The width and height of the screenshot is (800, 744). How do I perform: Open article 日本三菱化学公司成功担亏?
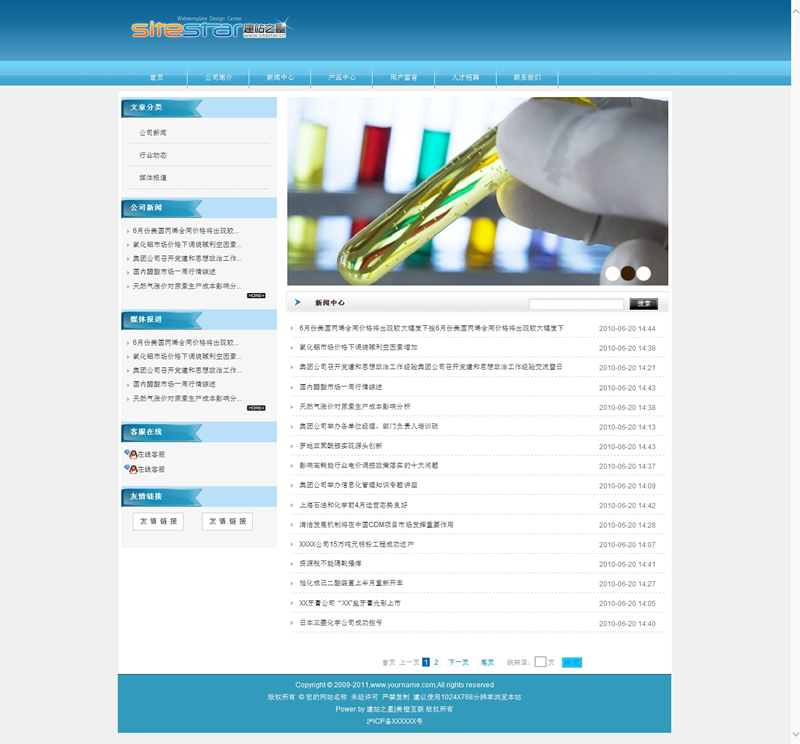[340, 623]
